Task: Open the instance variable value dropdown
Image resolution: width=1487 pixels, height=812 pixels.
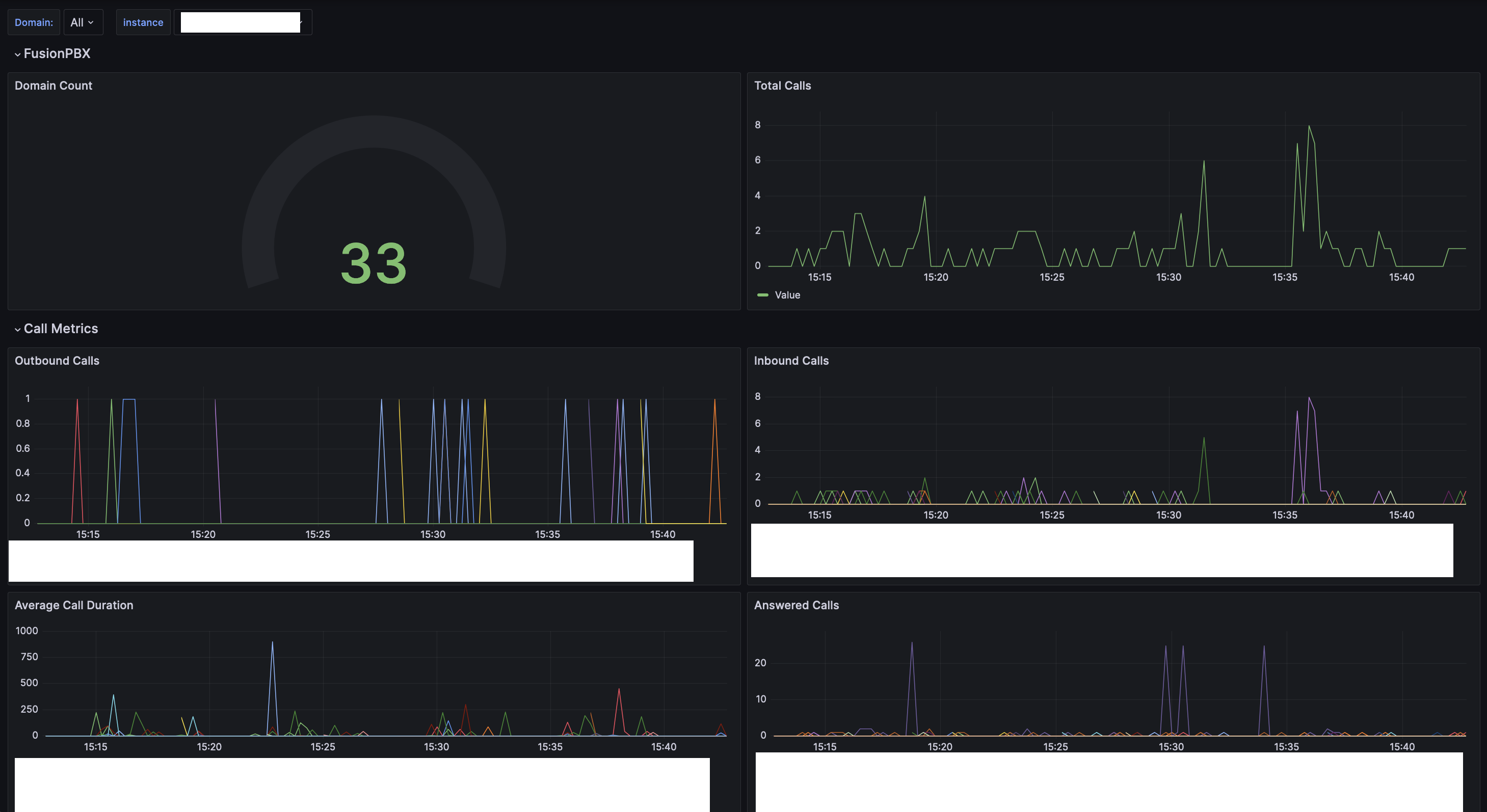Action: coord(243,22)
